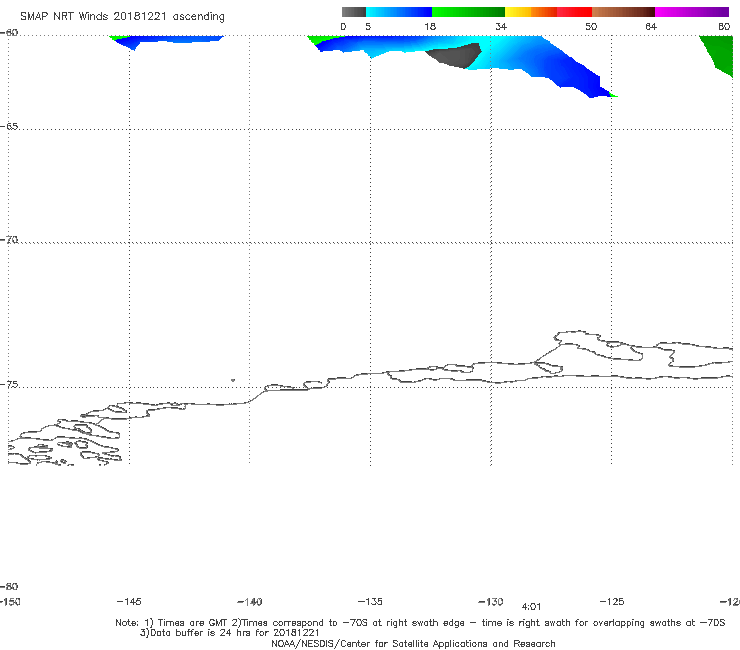The width and height of the screenshot is (740, 650).
Task: Click the longitude label "-130"
Action: [x=491, y=602]
